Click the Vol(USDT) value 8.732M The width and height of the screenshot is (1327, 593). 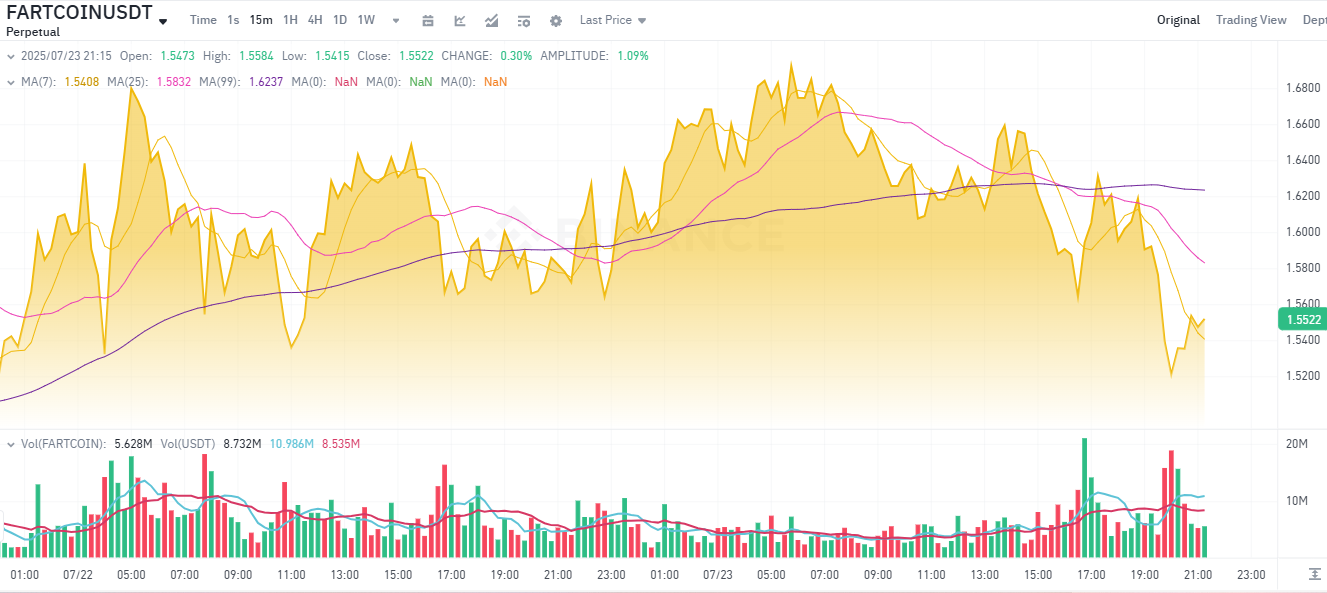(243, 443)
